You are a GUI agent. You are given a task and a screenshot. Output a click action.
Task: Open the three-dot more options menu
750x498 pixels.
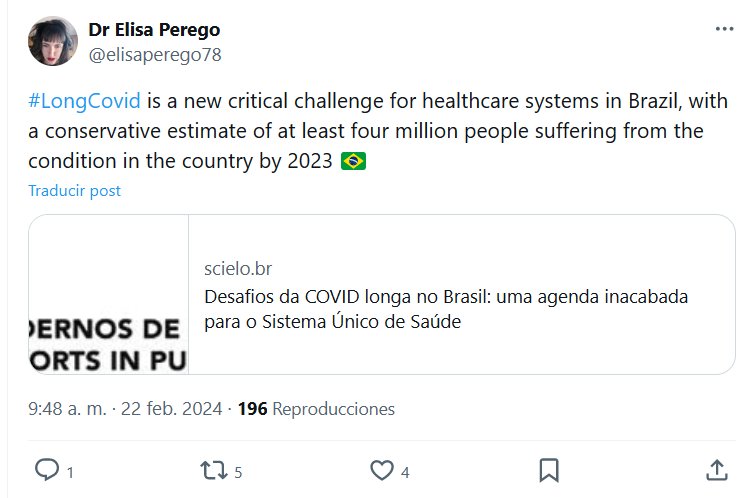(x=724, y=29)
